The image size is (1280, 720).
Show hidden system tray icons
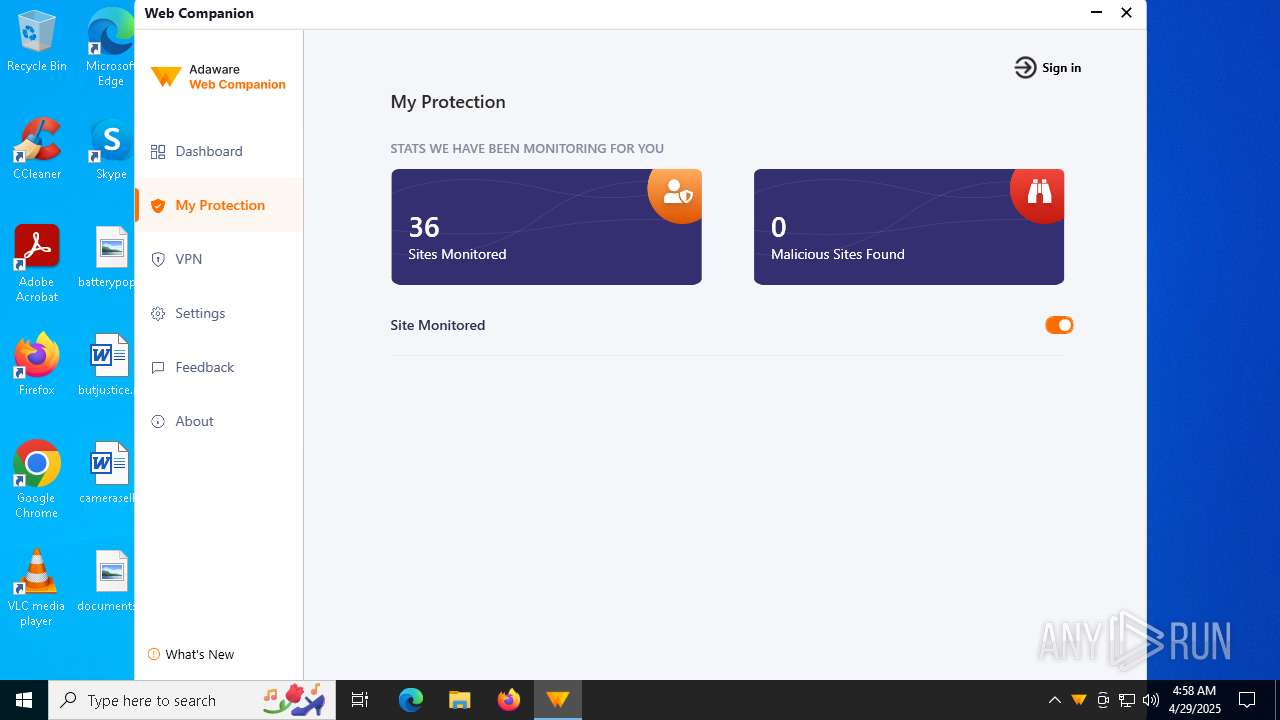coord(1054,700)
